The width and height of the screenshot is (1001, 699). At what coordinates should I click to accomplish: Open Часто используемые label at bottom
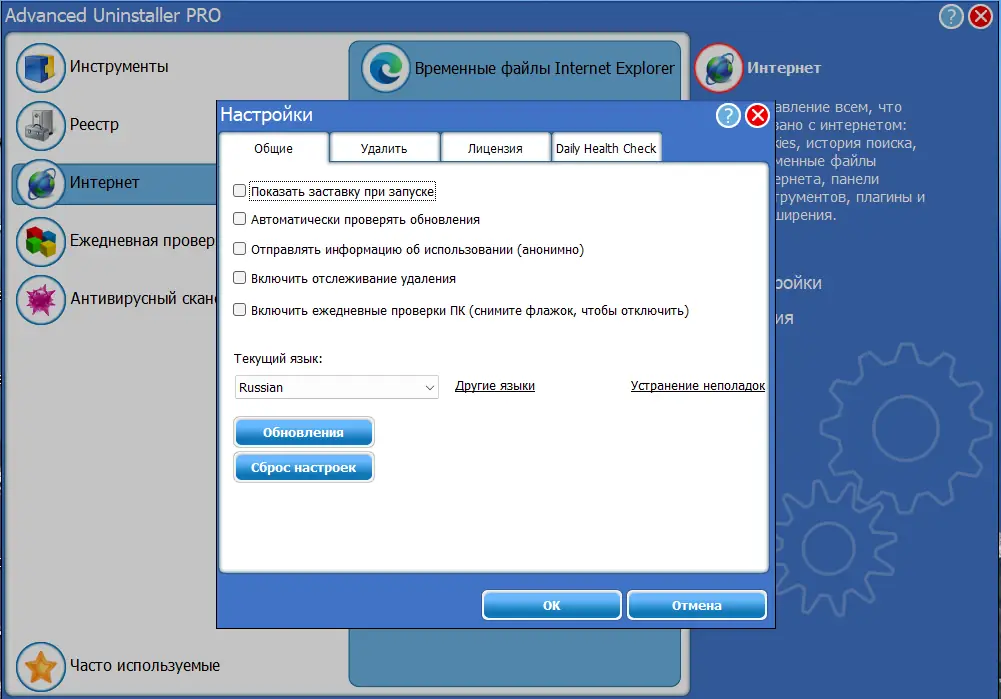[x=145, y=665]
